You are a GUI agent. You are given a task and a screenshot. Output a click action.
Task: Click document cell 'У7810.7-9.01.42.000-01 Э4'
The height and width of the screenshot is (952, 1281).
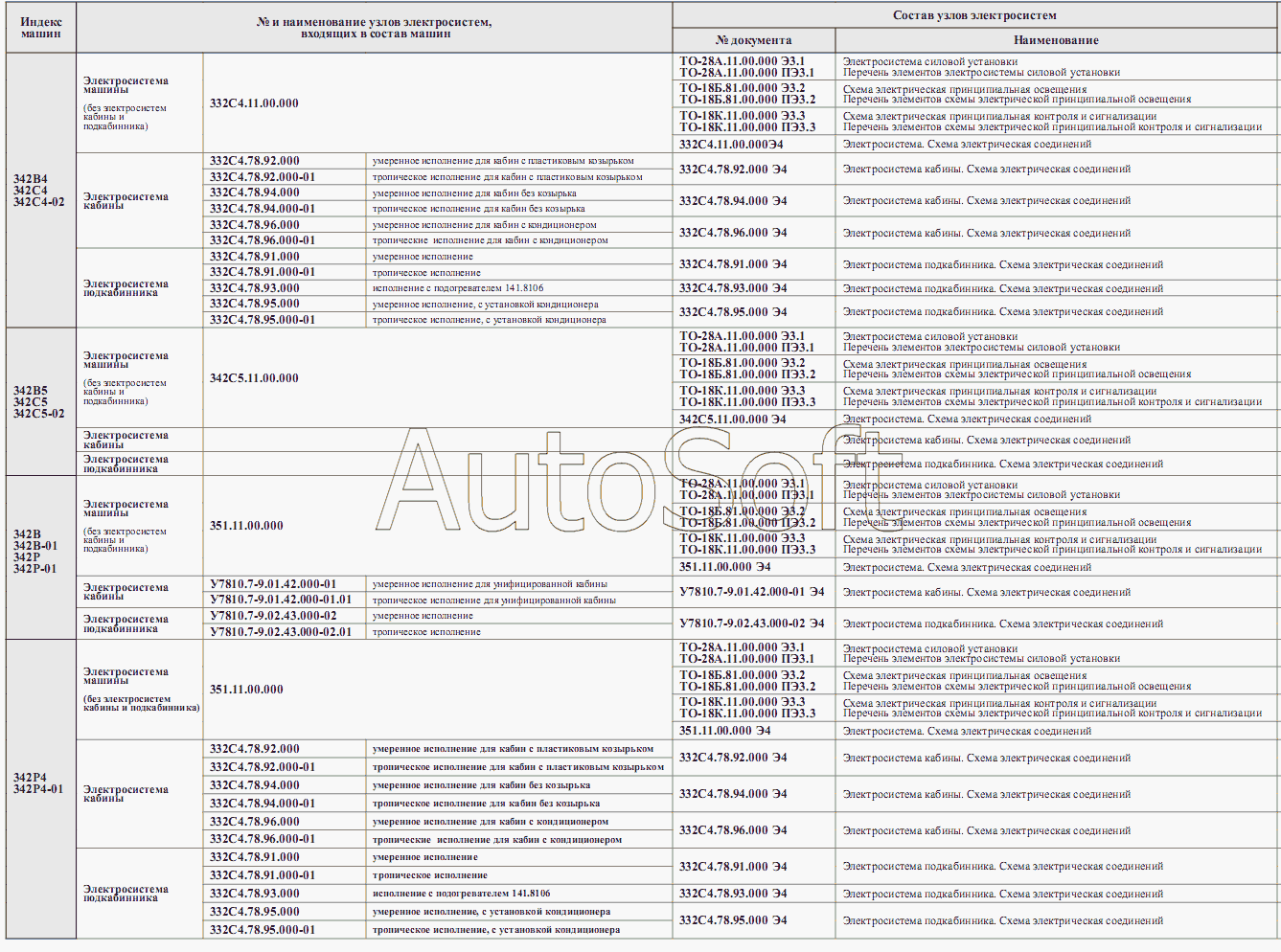click(x=752, y=592)
